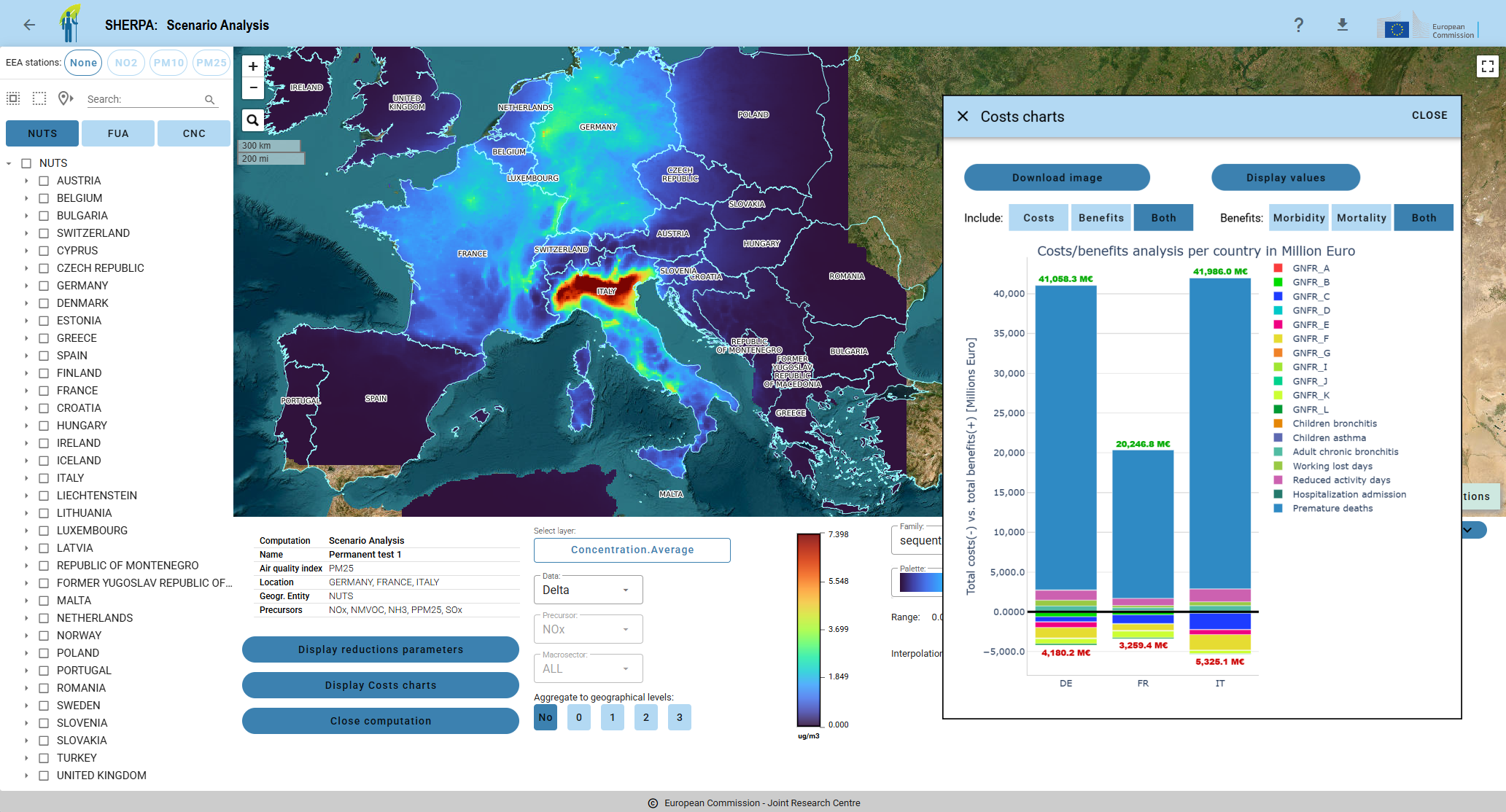Open the Data Delta dropdown
The image size is (1506, 812).
click(x=588, y=590)
